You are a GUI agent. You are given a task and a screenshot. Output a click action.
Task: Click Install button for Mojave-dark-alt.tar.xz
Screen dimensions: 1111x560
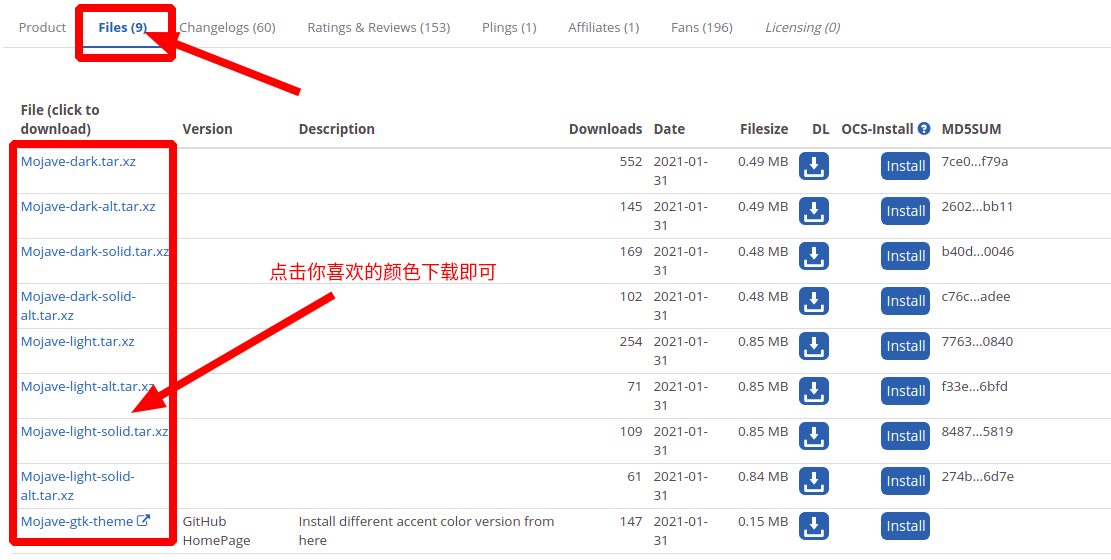[906, 211]
